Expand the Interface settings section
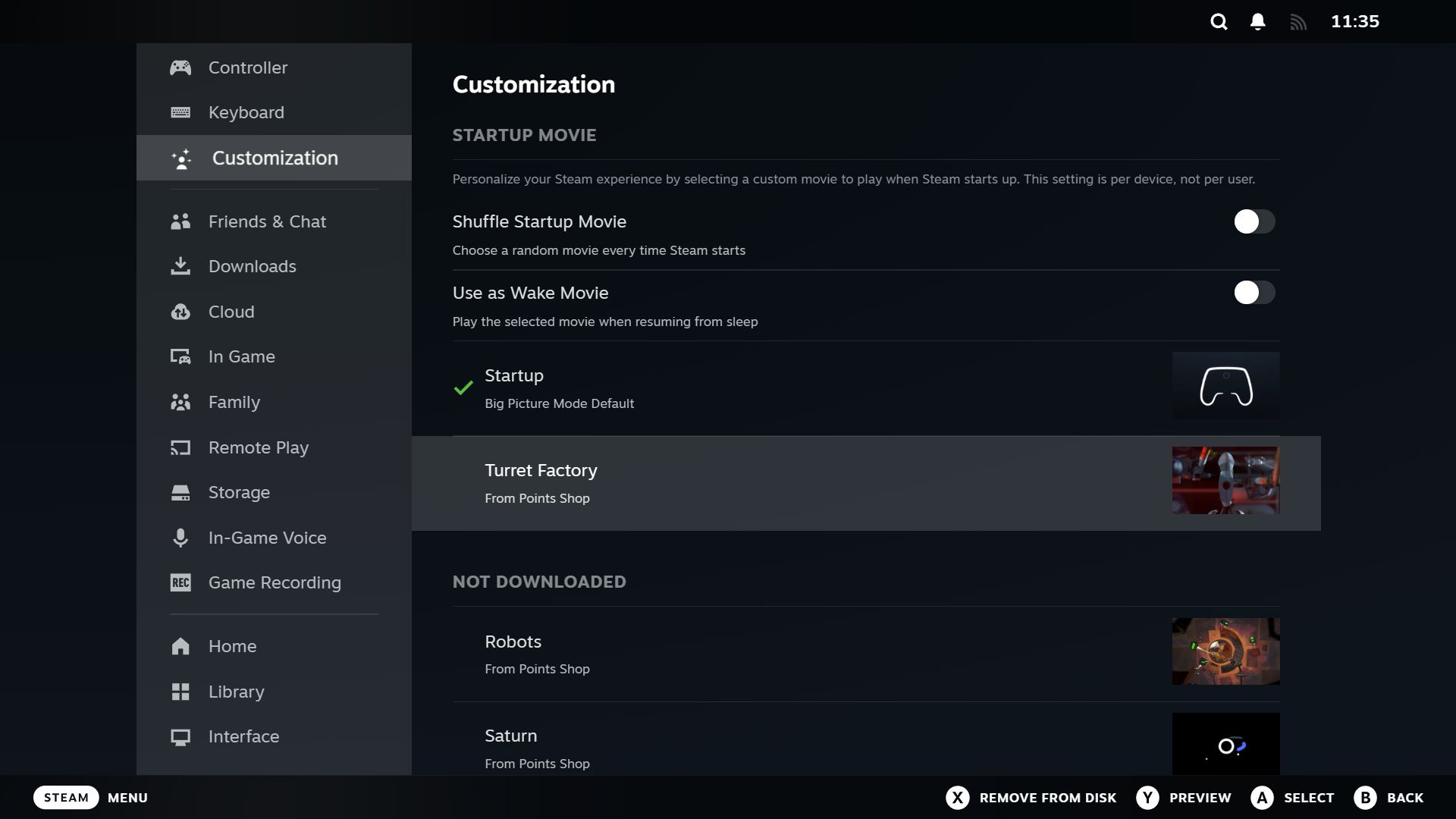 coord(243,736)
